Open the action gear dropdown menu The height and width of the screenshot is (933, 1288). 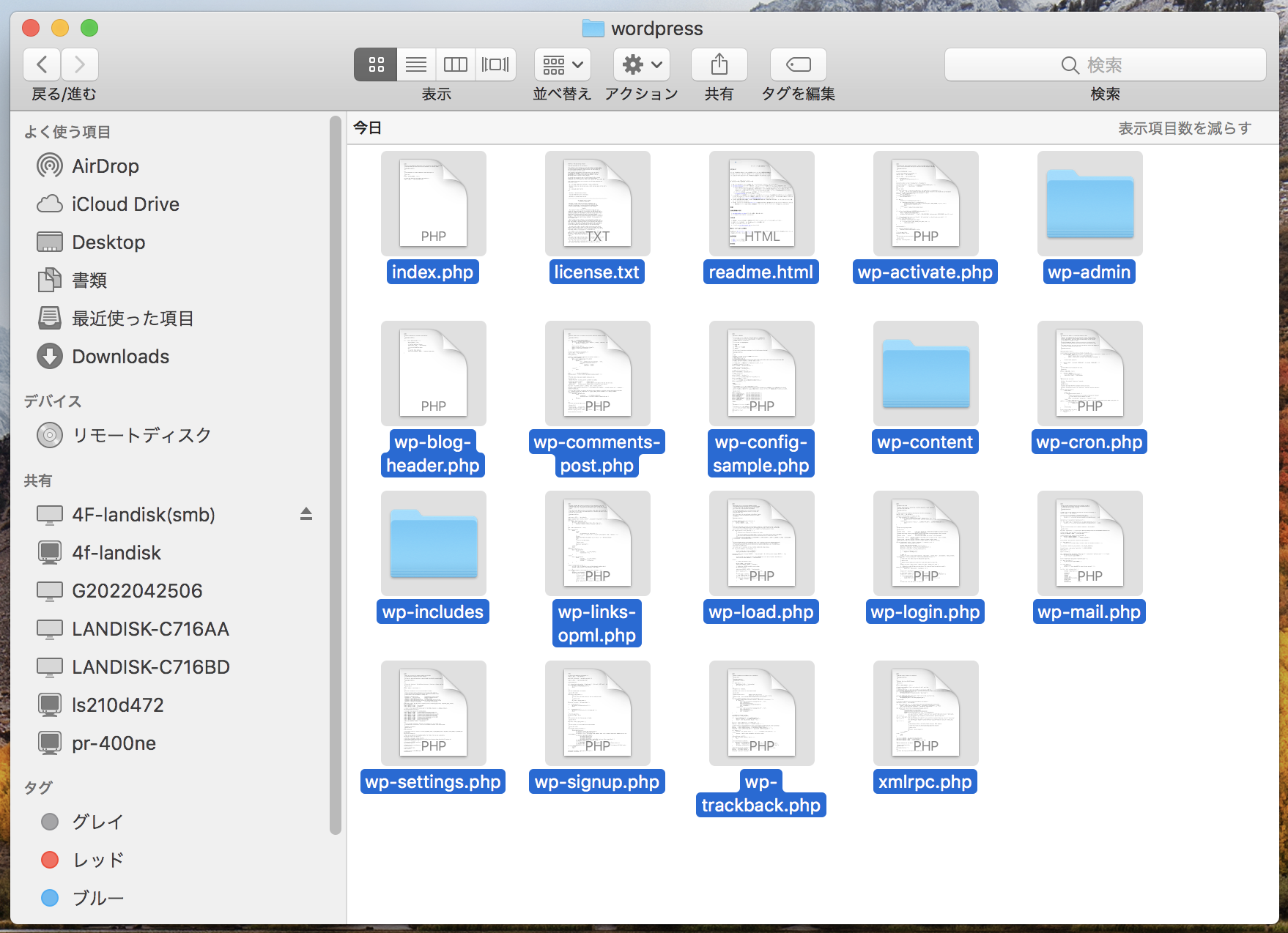[x=641, y=65]
